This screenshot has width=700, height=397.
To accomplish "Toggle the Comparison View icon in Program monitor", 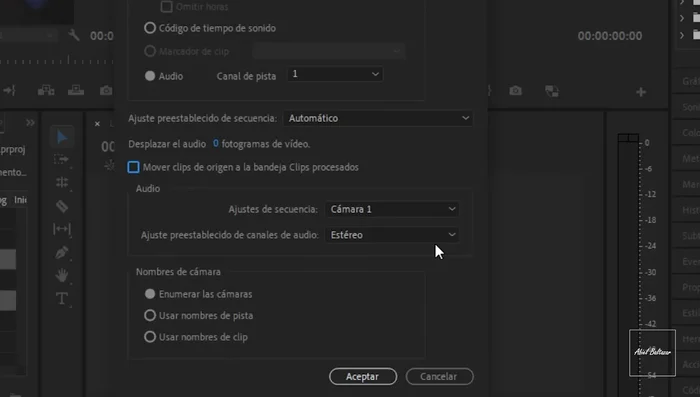I will [x=552, y=91].
